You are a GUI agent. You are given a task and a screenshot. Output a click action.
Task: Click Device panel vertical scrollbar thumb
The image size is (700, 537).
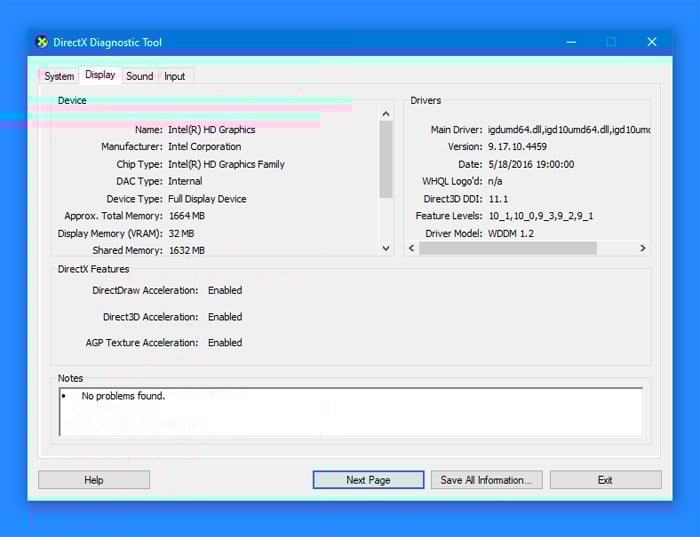click(x=386, y=159)
